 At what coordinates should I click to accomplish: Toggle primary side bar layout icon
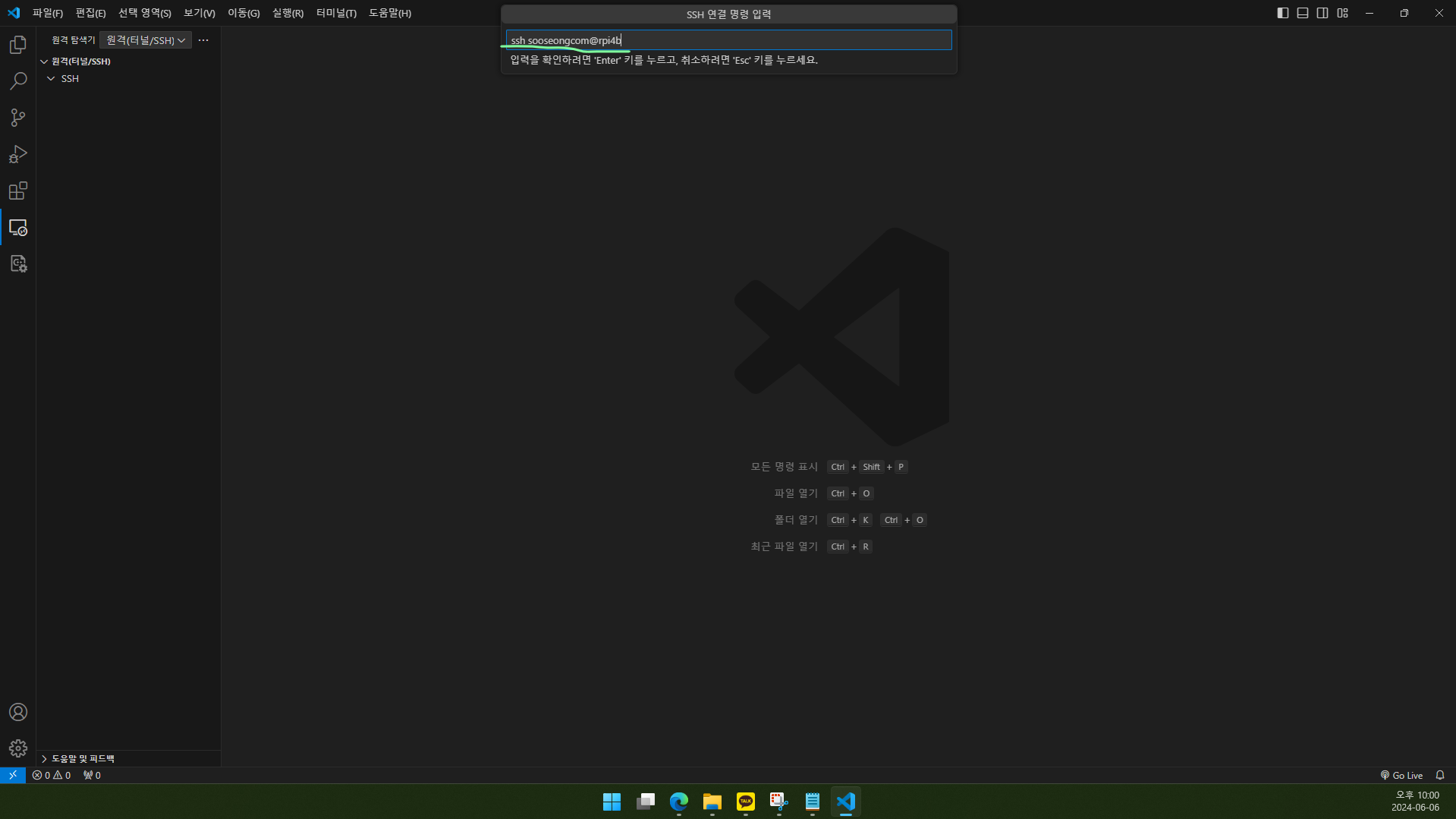coord(1283,13)
